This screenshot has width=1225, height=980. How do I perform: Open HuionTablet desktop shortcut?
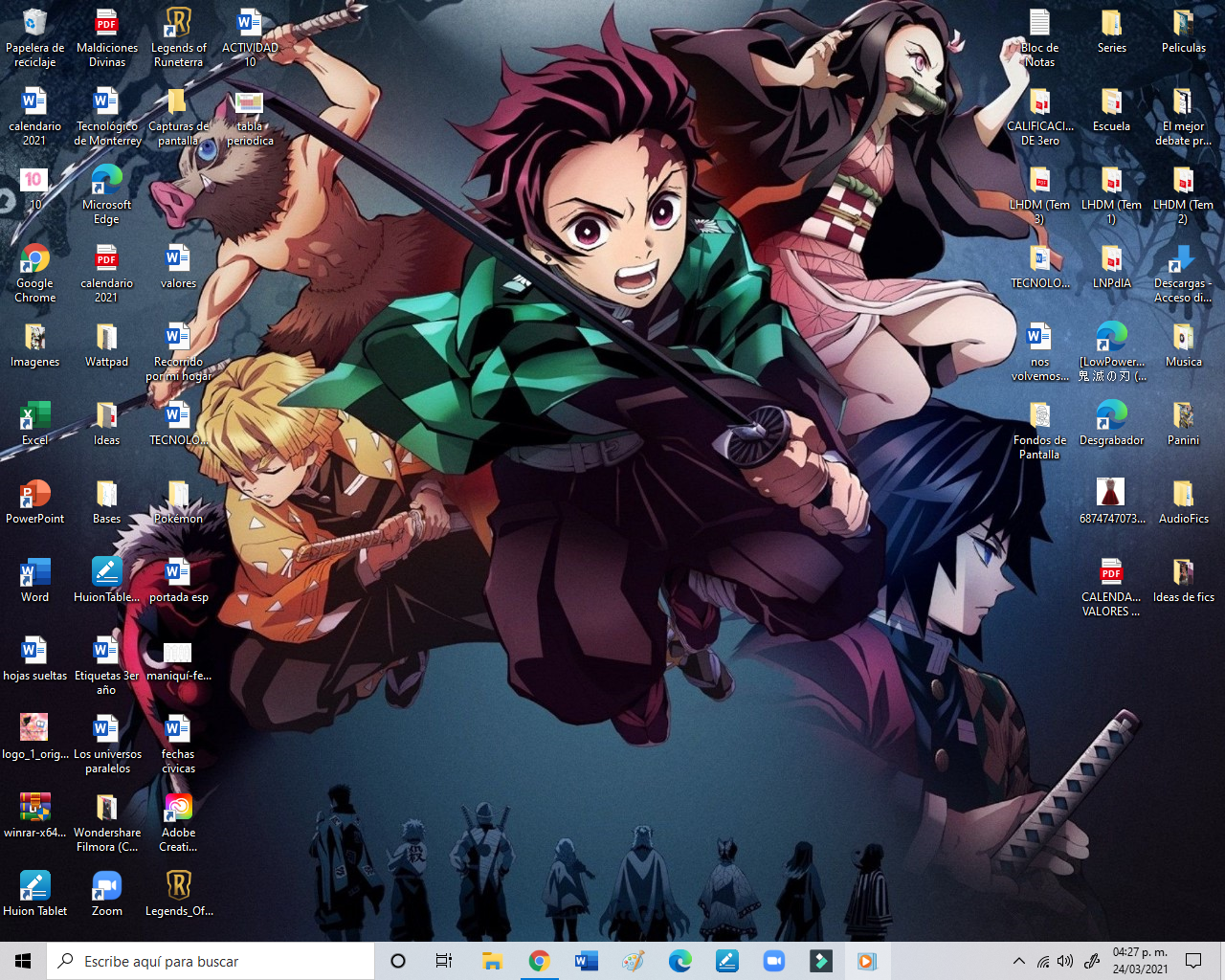click(x=106, y=580)
